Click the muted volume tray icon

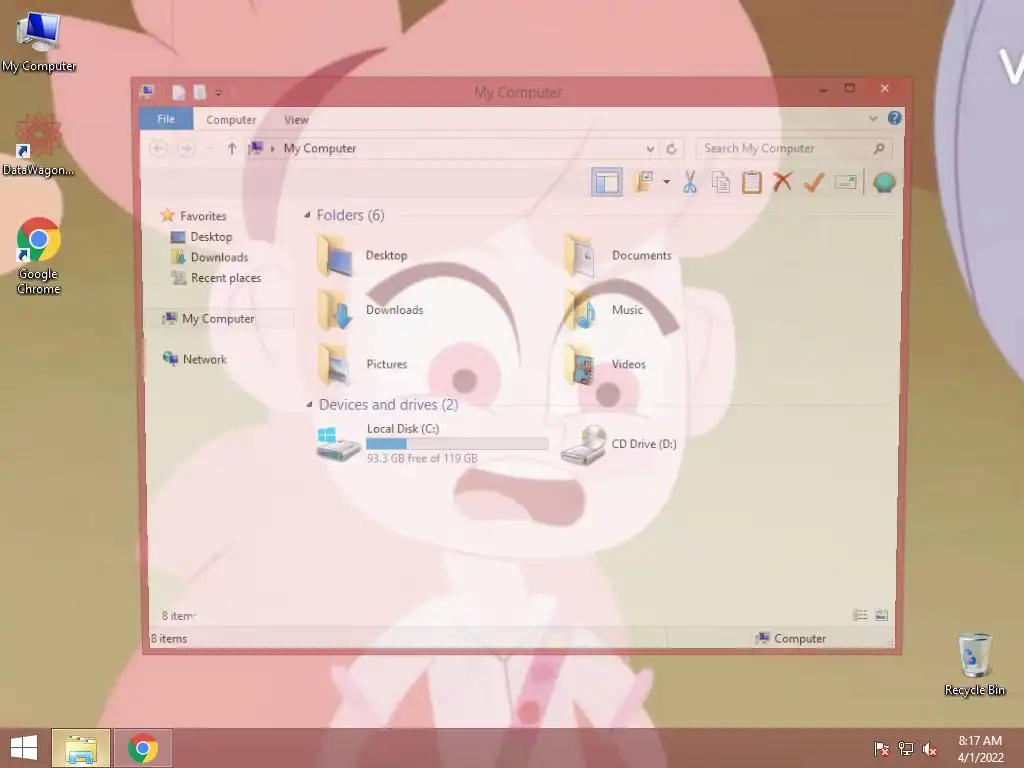pyautogui.click(x=929, y=748)
